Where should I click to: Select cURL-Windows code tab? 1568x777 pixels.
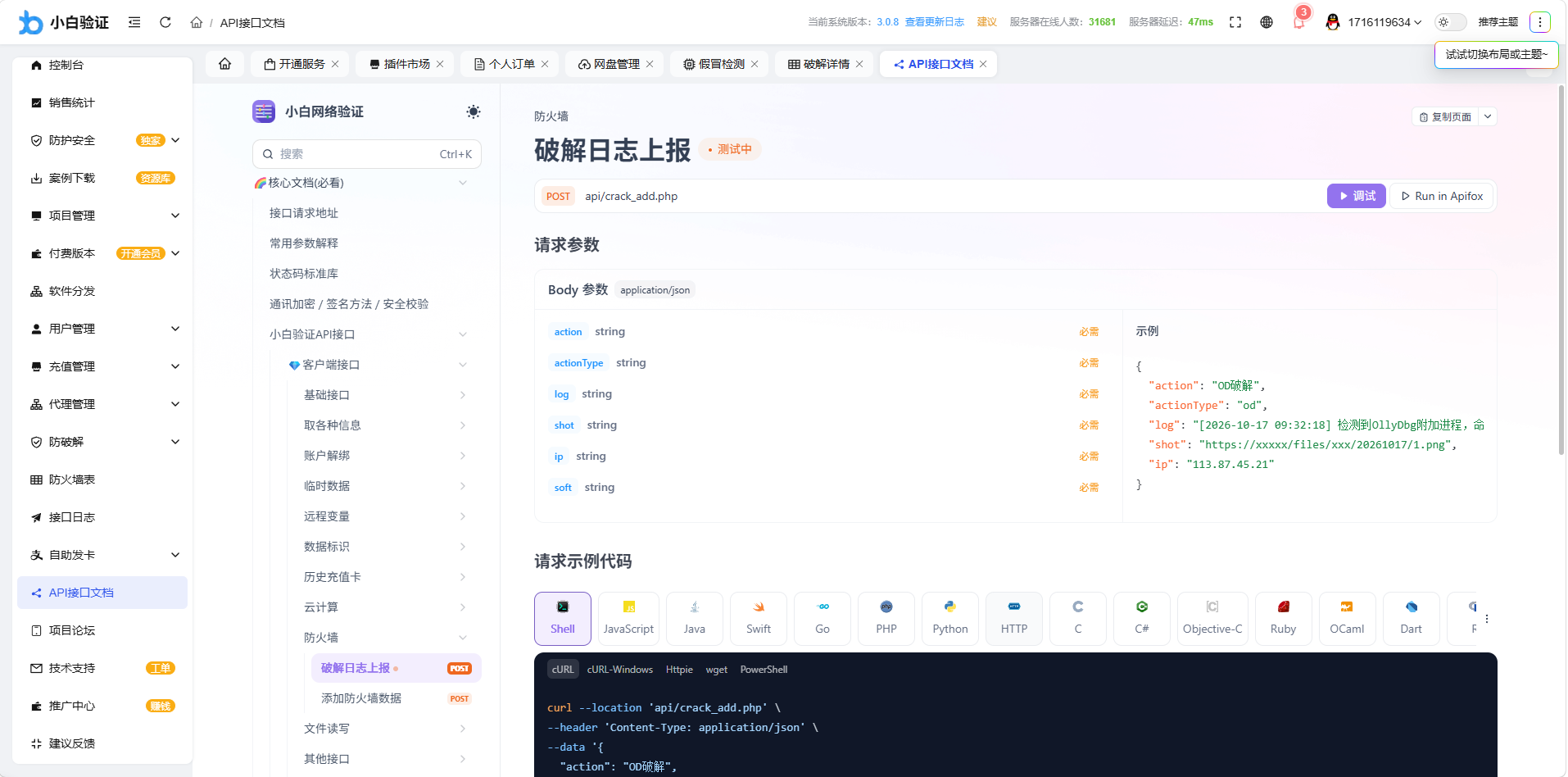(x=620, y=670)
